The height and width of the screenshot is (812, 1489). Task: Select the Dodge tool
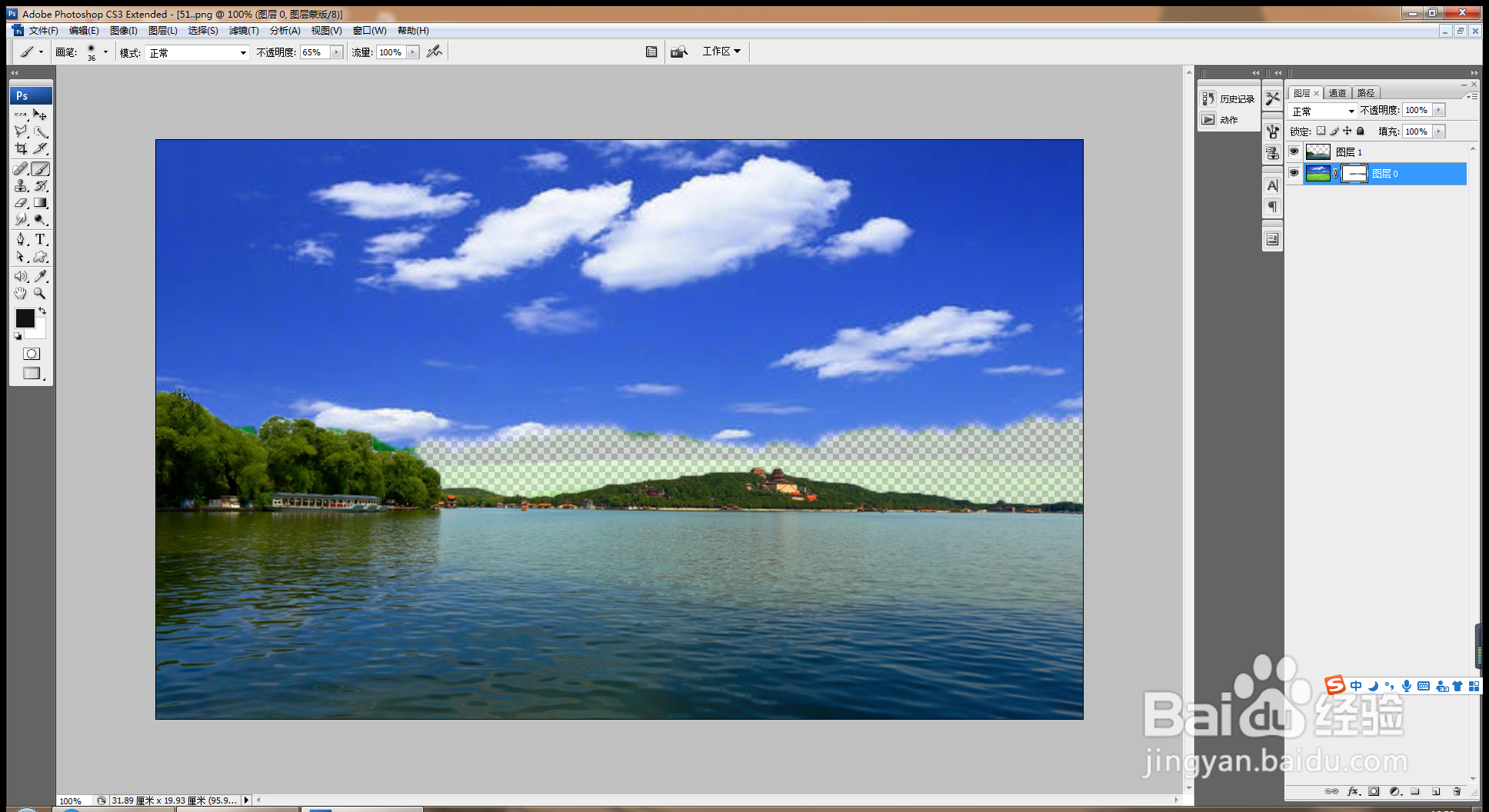(40, 220)
